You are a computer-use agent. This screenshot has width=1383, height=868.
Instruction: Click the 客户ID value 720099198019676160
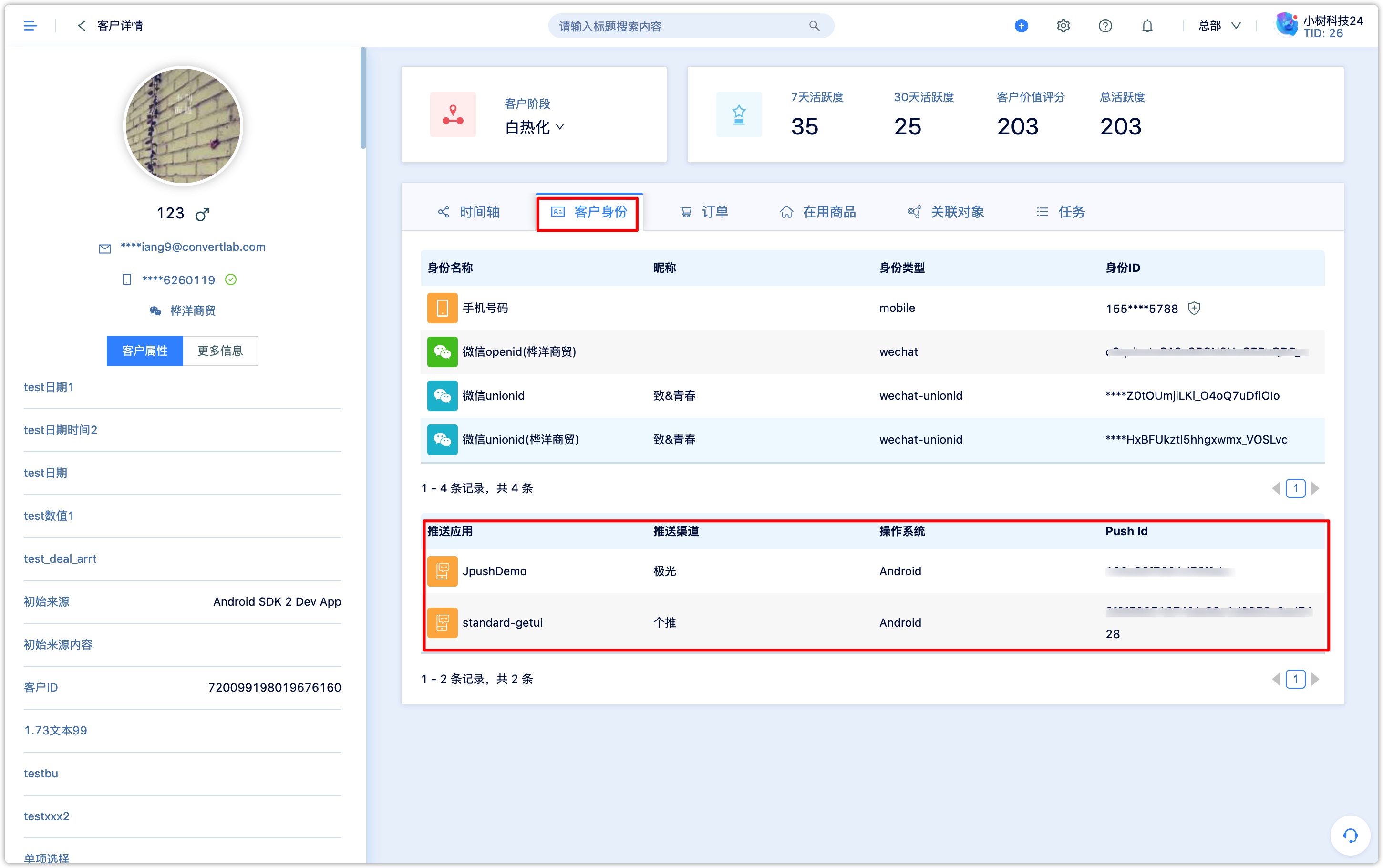tap(274, 688)
